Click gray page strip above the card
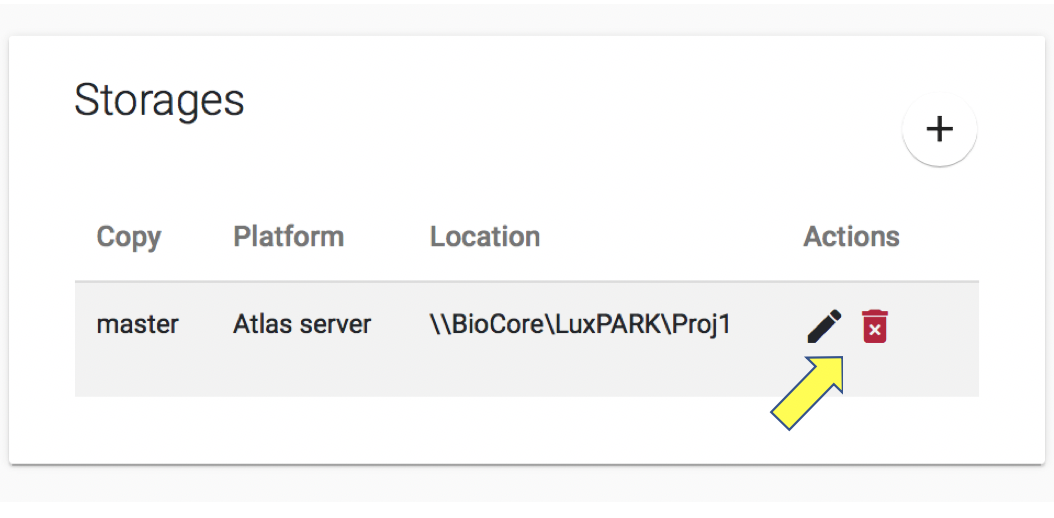The width and height of the screenshot is (1054, 518). tap(500, 15)
